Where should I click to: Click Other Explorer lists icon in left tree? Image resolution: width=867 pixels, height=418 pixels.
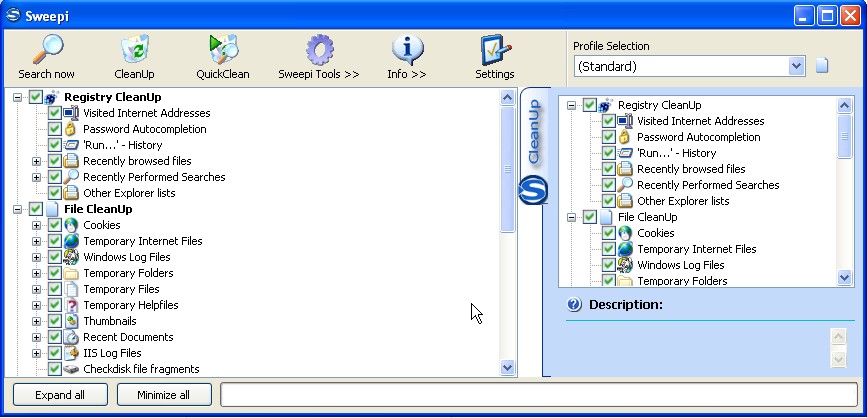coord(71,194)
